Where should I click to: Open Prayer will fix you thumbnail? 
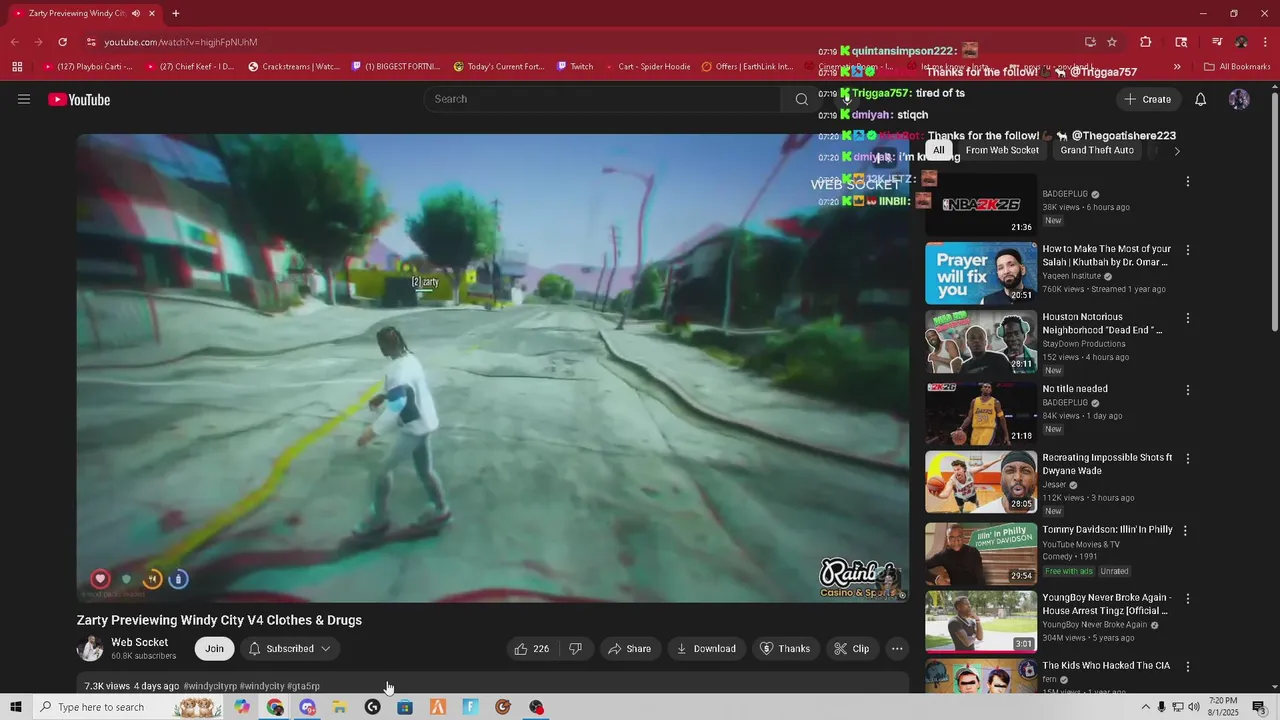point(981,273)
